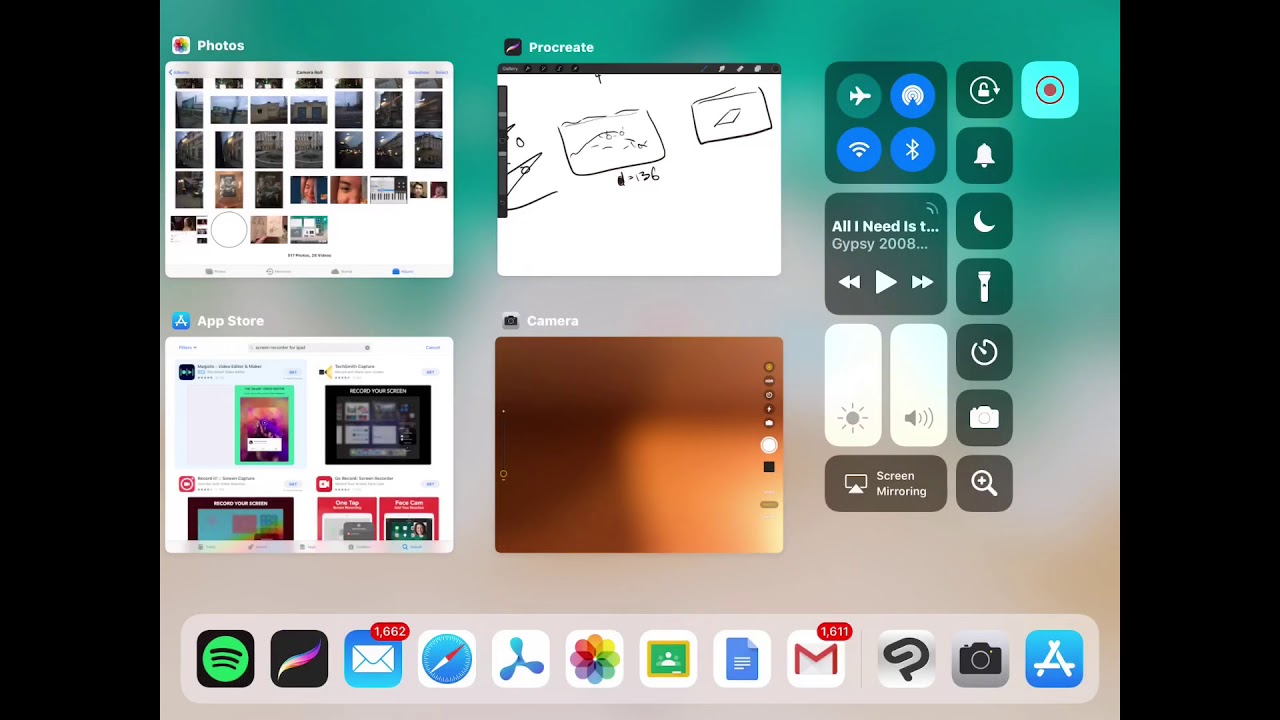Open Spotify from the dock
The image size is (1280, 720).
tap(225, 659)
